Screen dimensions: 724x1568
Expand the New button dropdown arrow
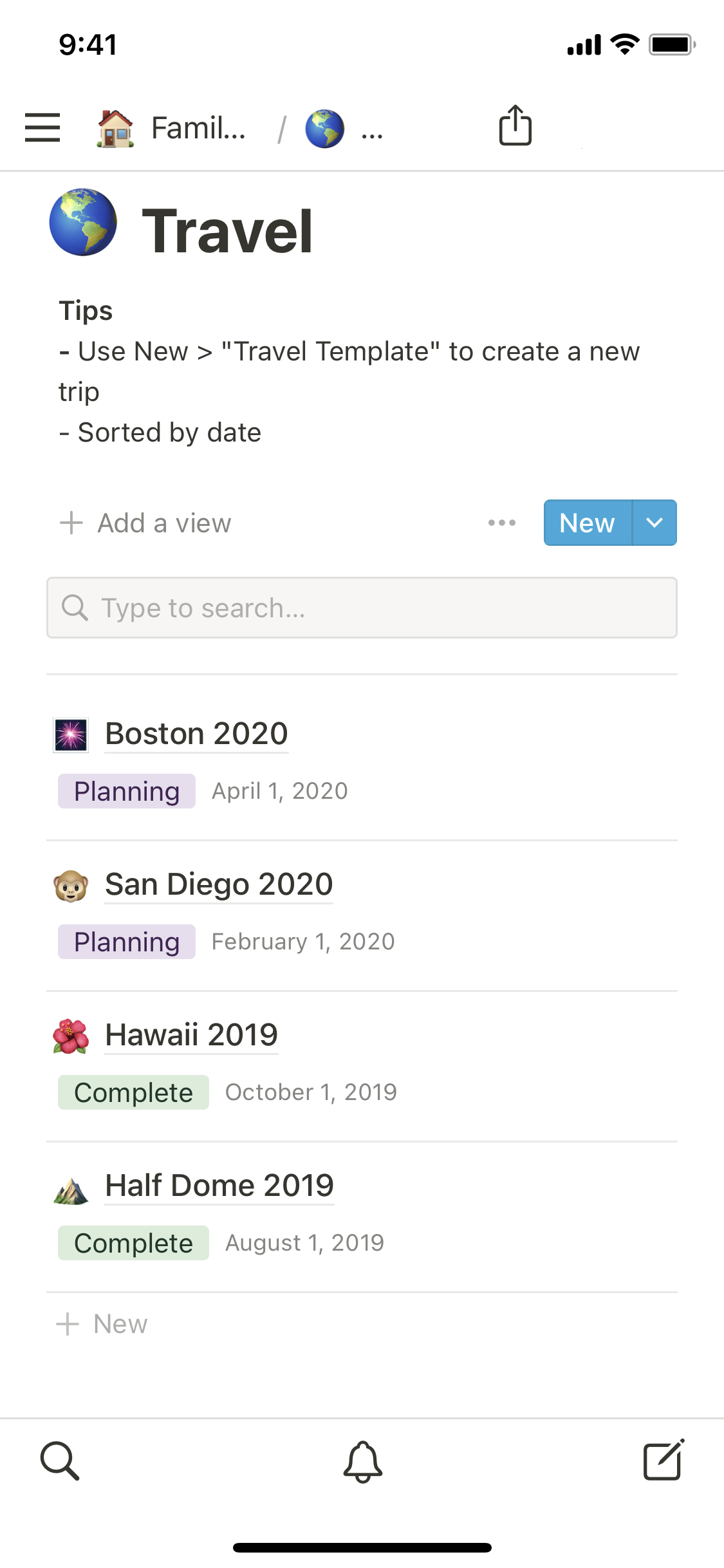(654, 523)
